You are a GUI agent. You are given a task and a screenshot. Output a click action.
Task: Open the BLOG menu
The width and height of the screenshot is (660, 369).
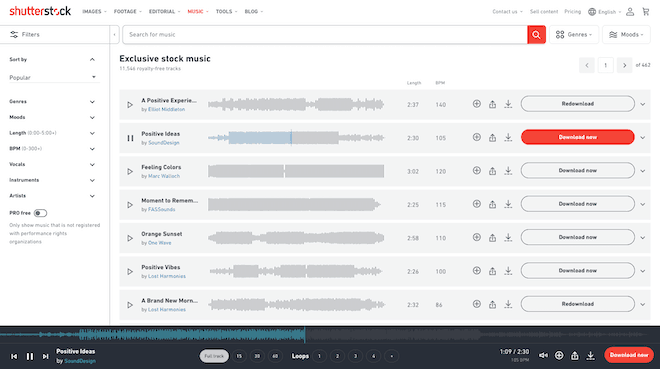[253, 12]
